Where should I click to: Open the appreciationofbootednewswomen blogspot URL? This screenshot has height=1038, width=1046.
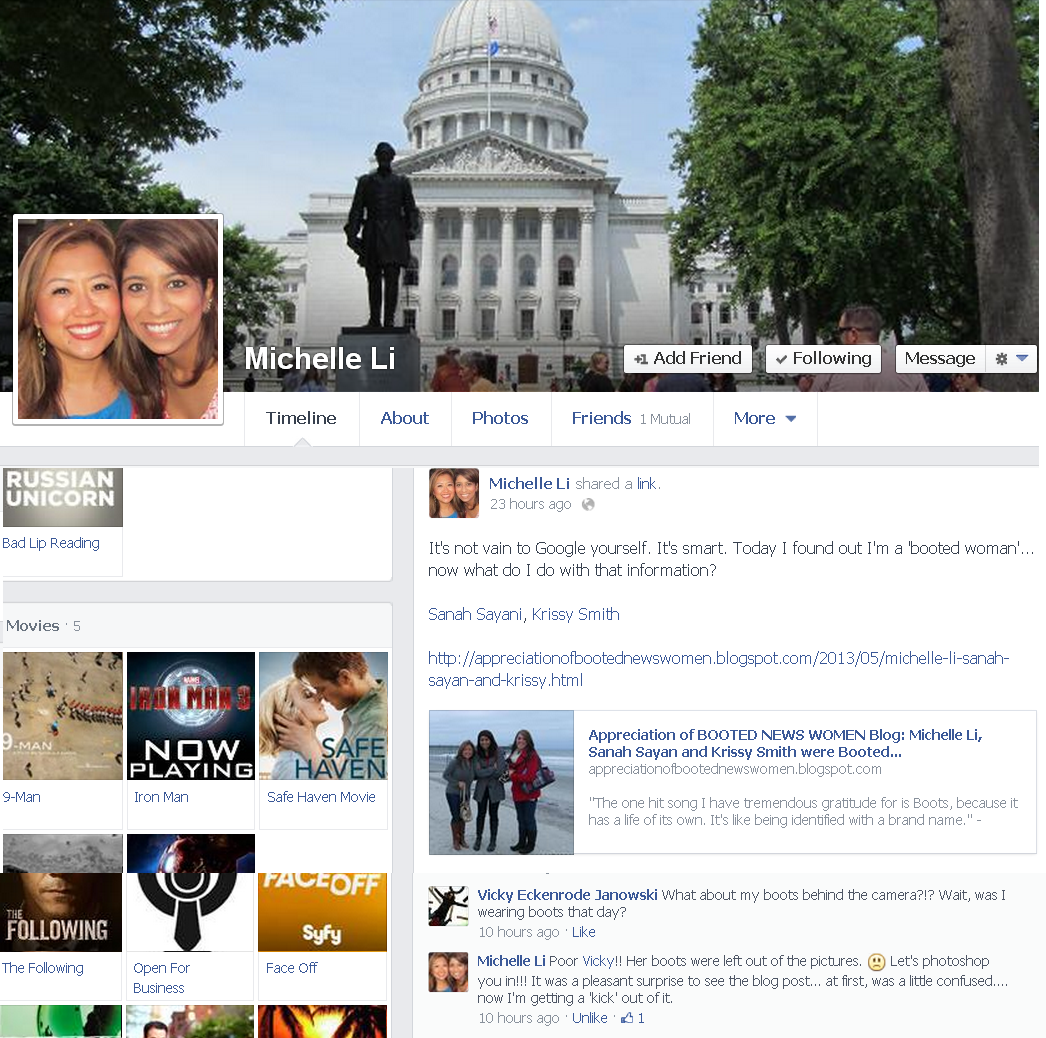[718, 669]
